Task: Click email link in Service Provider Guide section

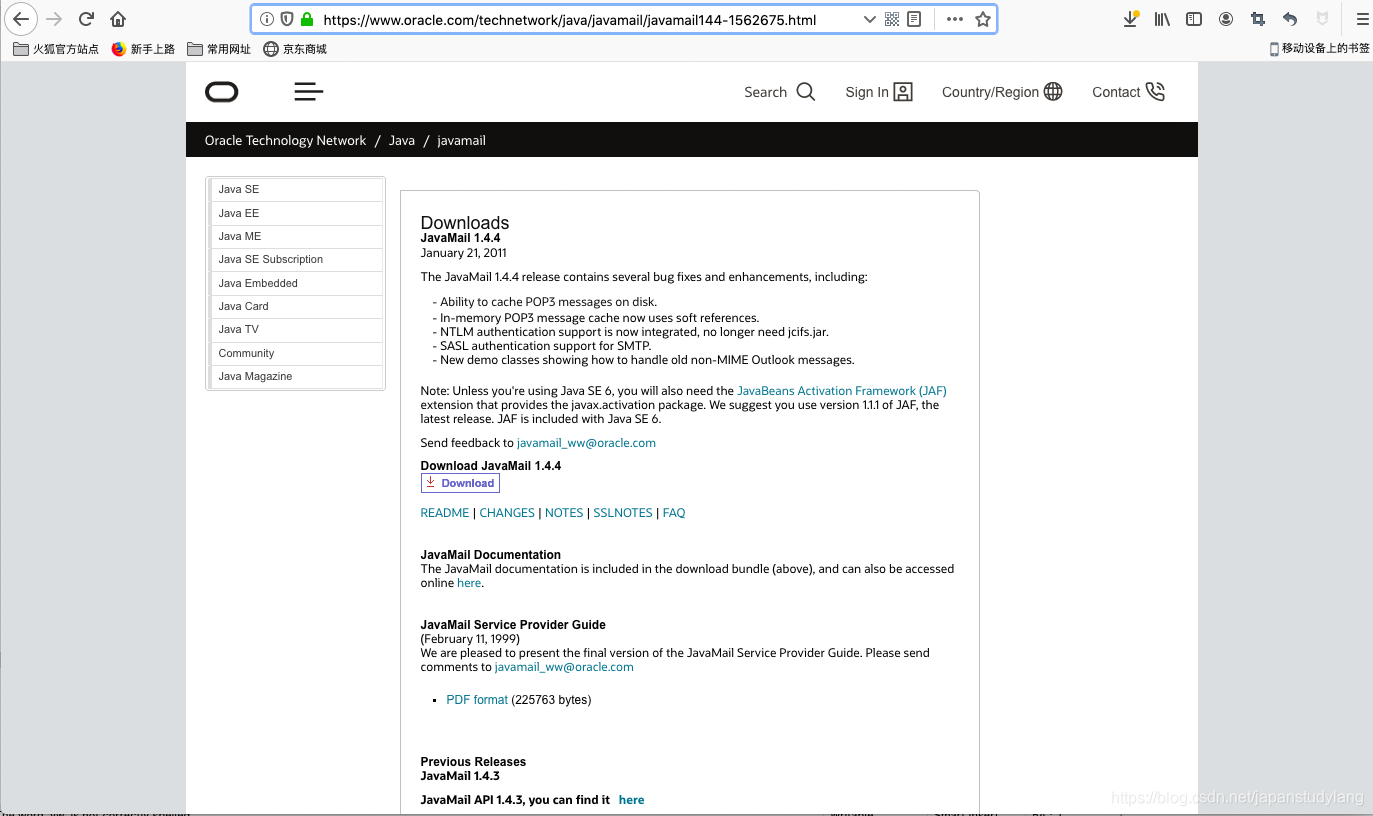Action: coord(564,667)
